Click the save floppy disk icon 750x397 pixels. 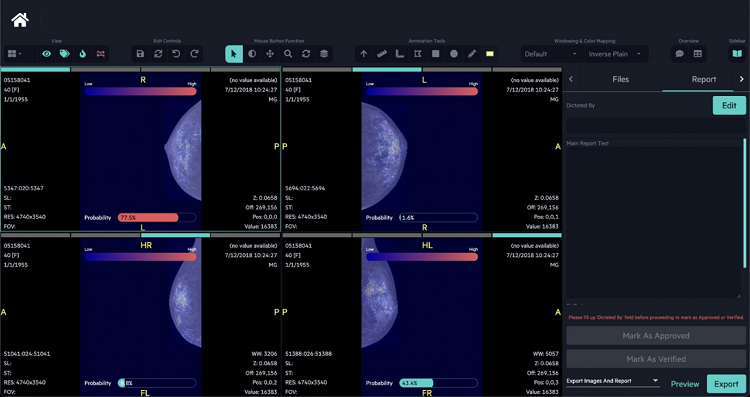140,54
